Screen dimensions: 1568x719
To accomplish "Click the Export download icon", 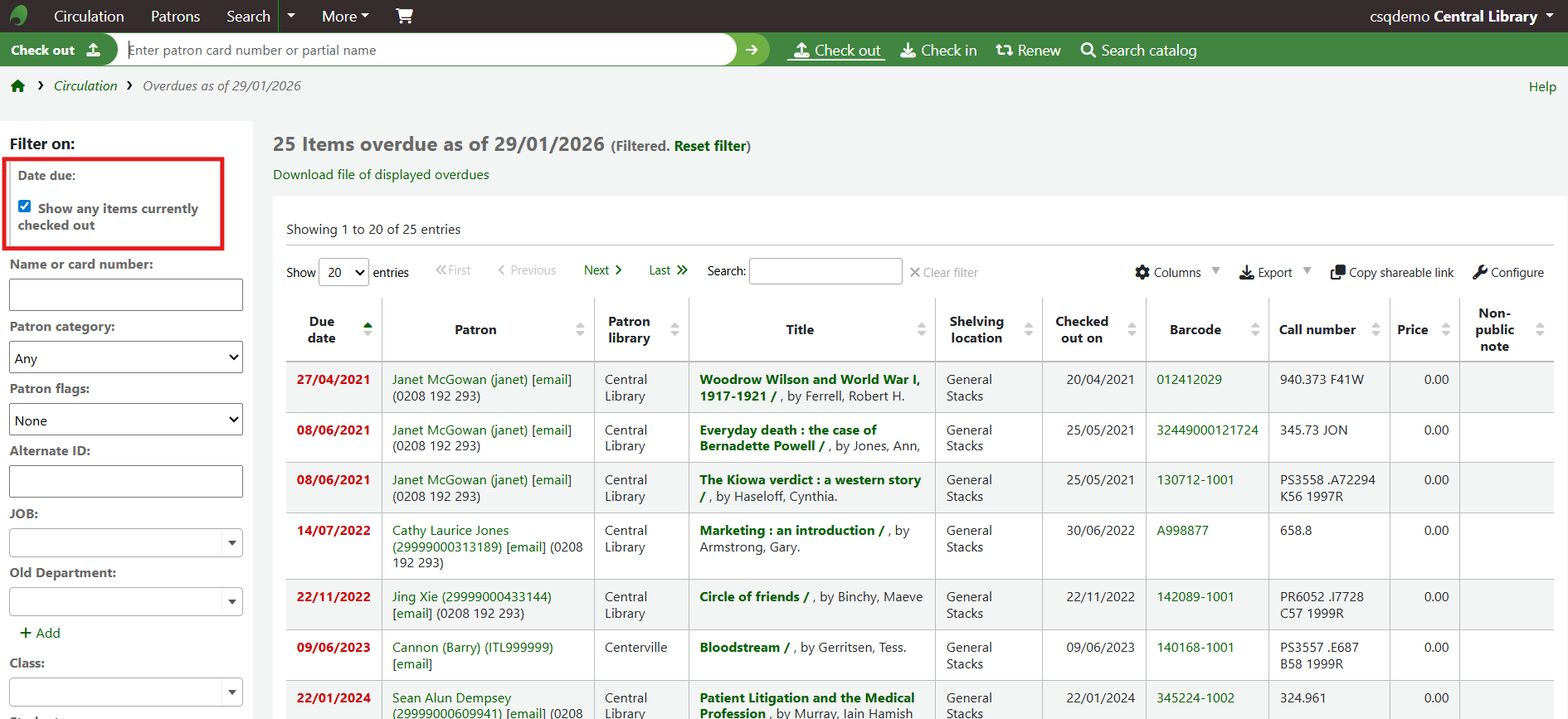I will 1246,272.
